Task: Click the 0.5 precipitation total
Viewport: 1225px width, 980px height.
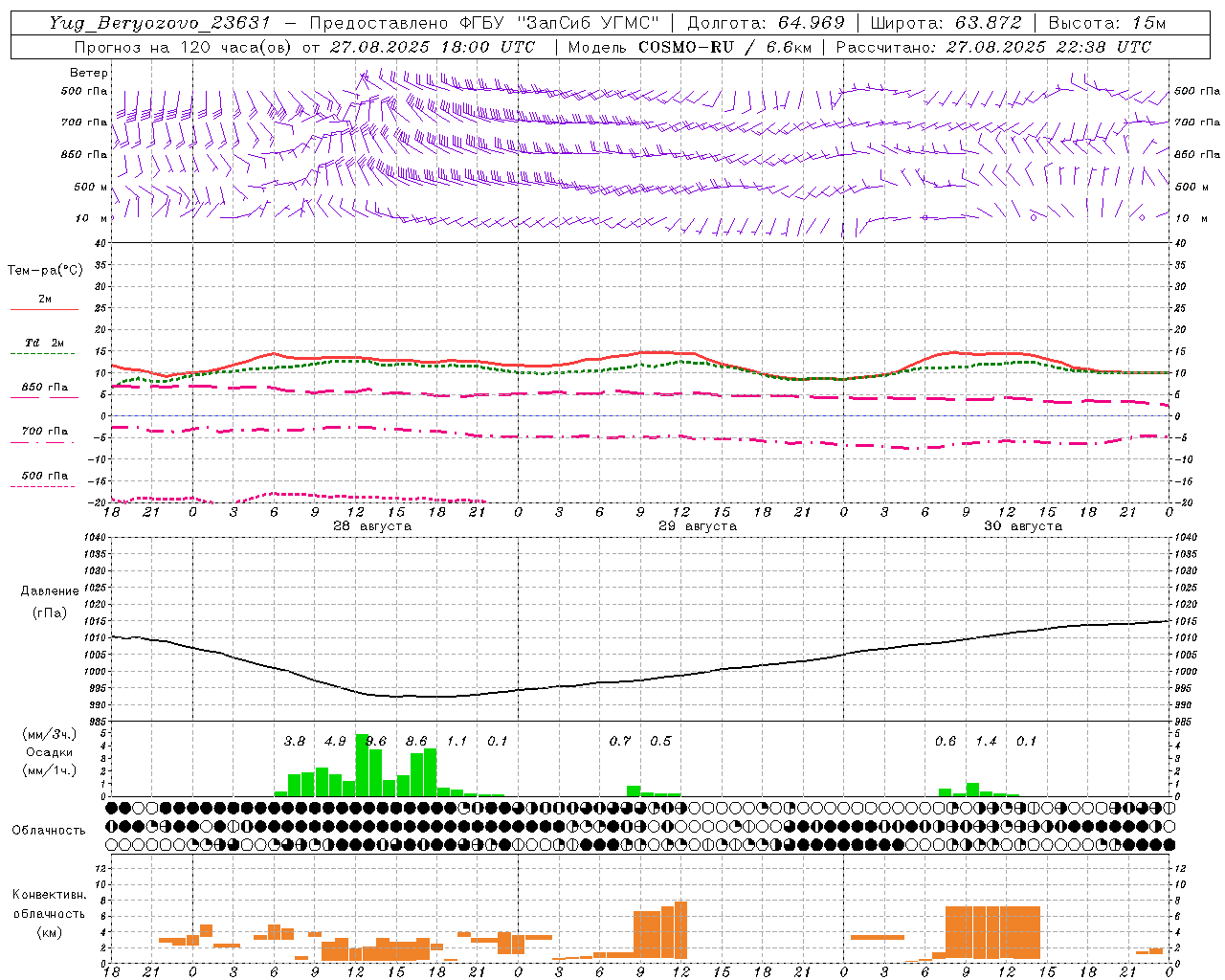Action: (660, 741)
